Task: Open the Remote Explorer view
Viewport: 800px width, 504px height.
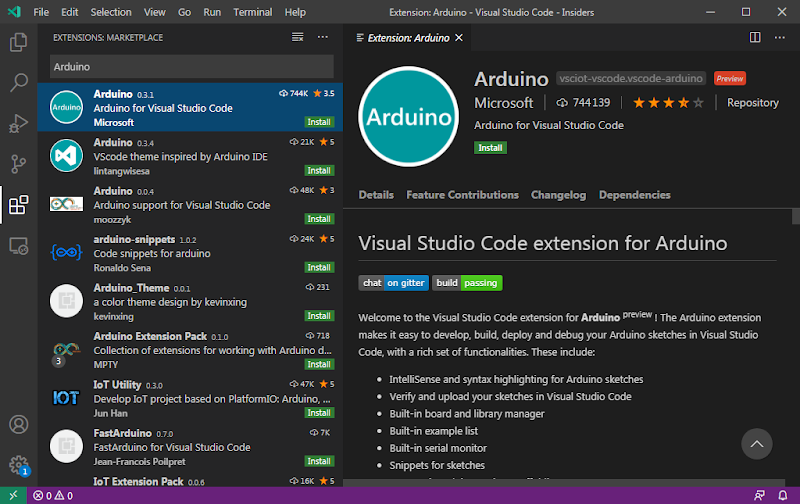Action: (18, 246)
